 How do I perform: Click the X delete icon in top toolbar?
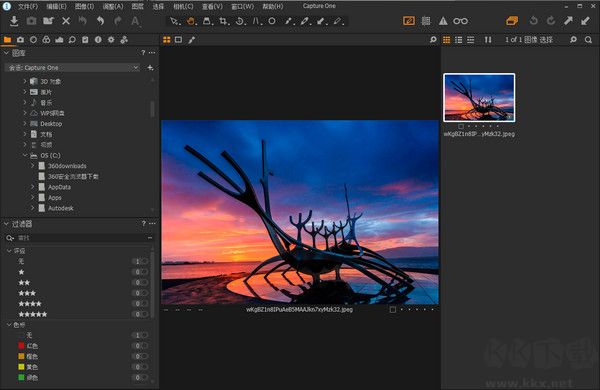pos(66,21)
